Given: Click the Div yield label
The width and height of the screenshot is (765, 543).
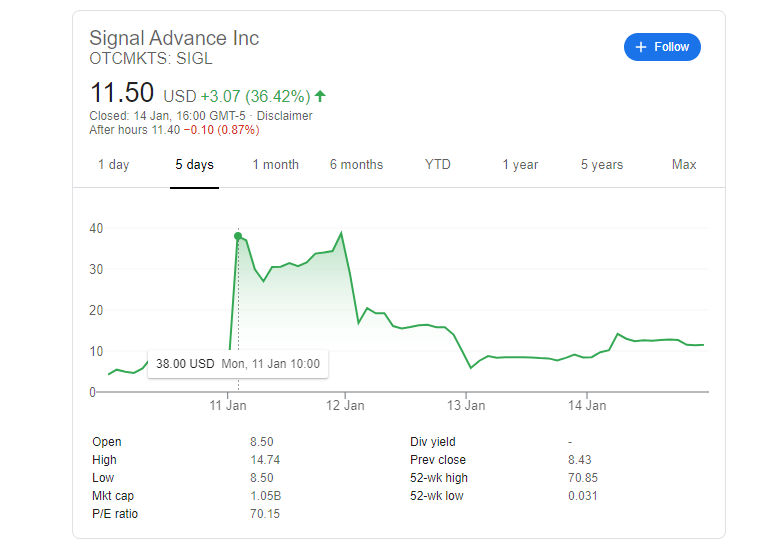Looking at the screenshot, I should [433, 442].
